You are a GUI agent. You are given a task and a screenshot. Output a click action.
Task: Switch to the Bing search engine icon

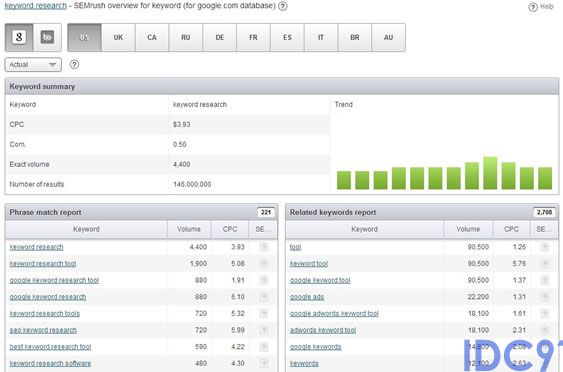click(47, 37)
